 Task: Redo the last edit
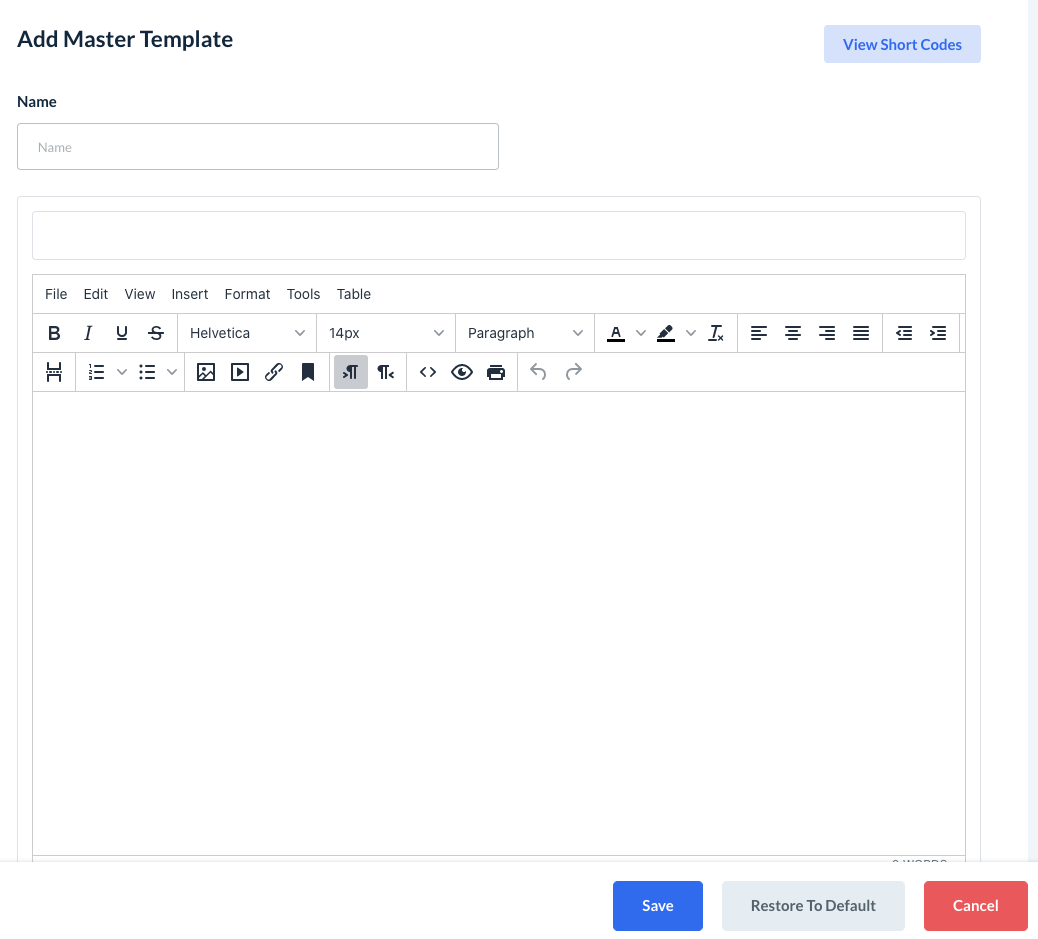pos(573,372)
